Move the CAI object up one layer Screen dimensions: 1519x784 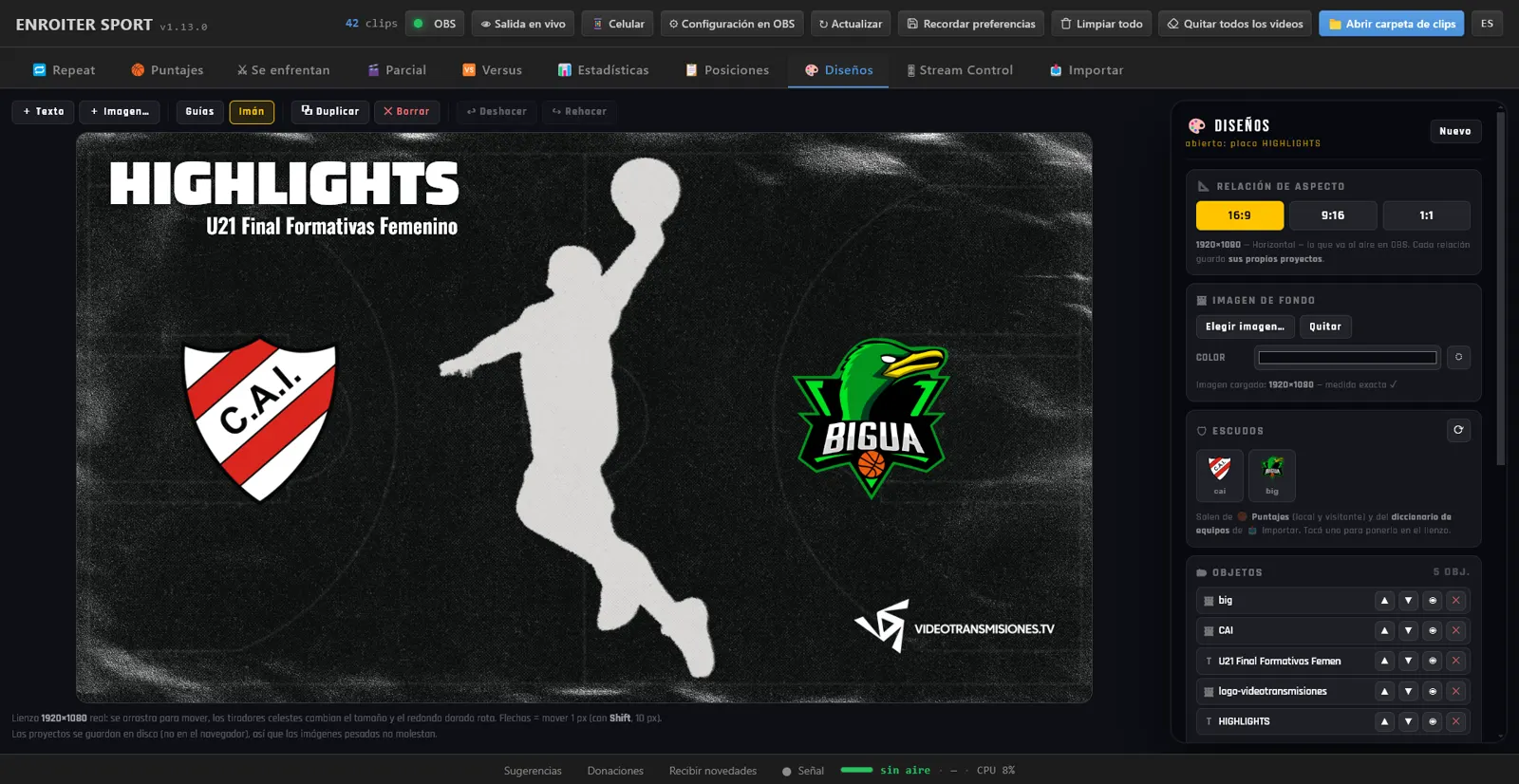coord(1384,631)
